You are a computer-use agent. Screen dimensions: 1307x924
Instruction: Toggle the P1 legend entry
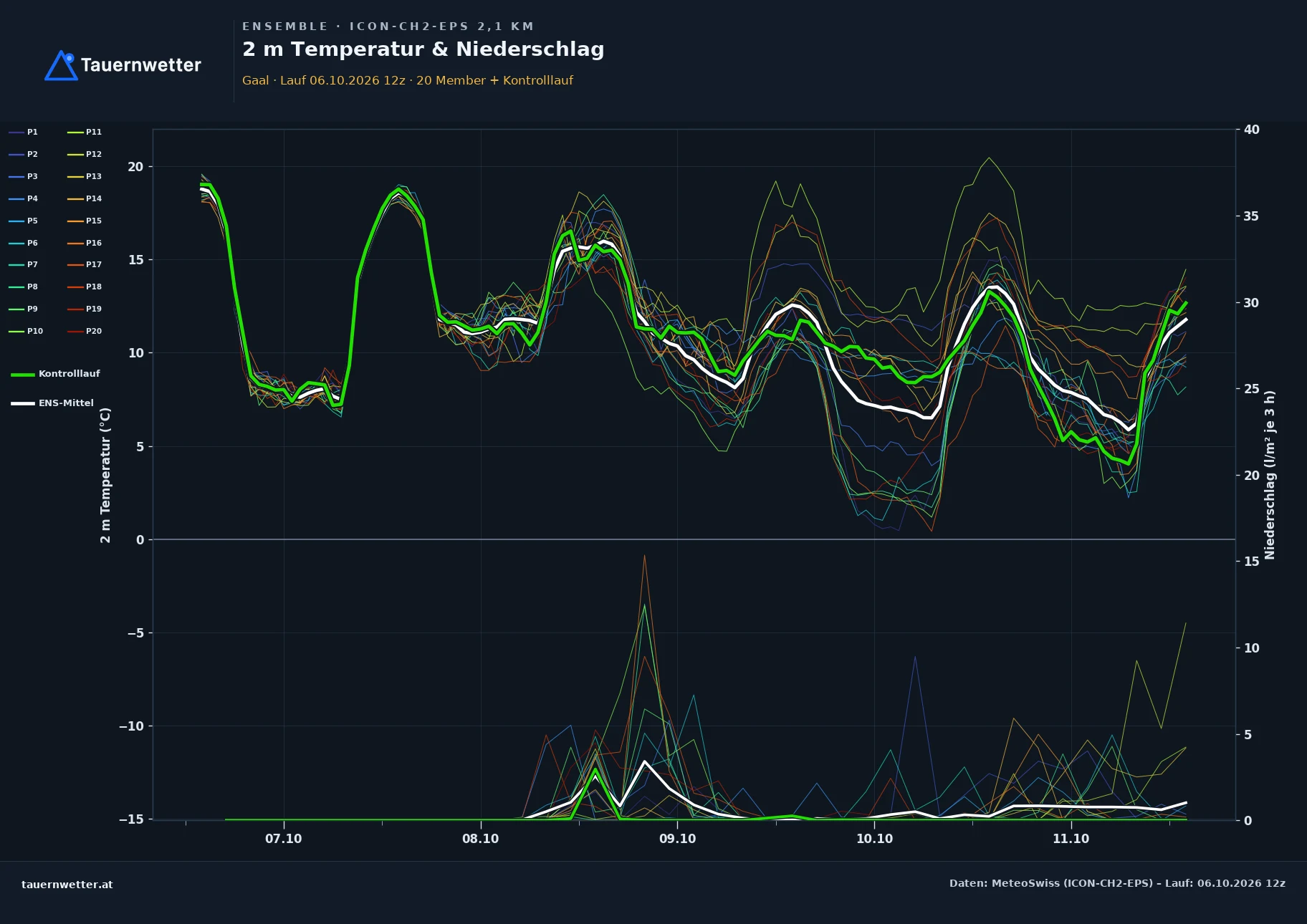[x=24, y=132]
